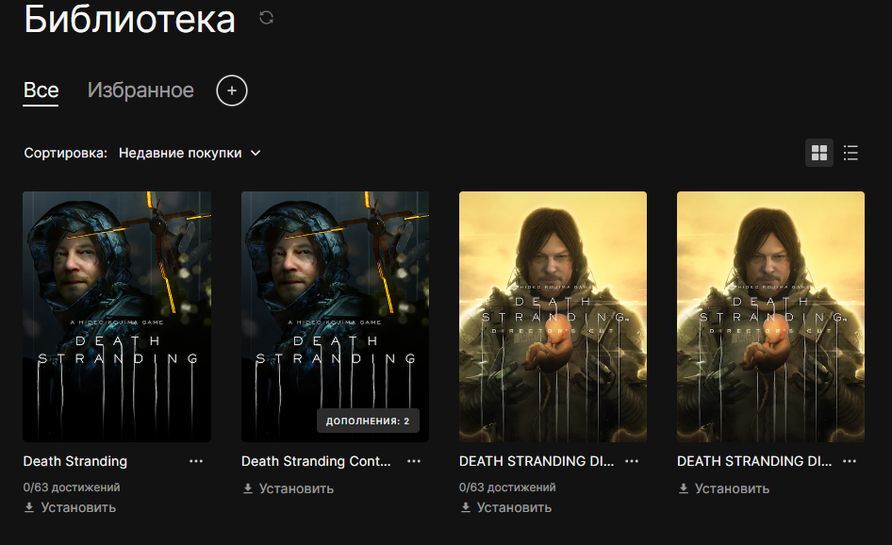Open last Director's Cut cover art
The image size is (892, 545).
[771, 316]
